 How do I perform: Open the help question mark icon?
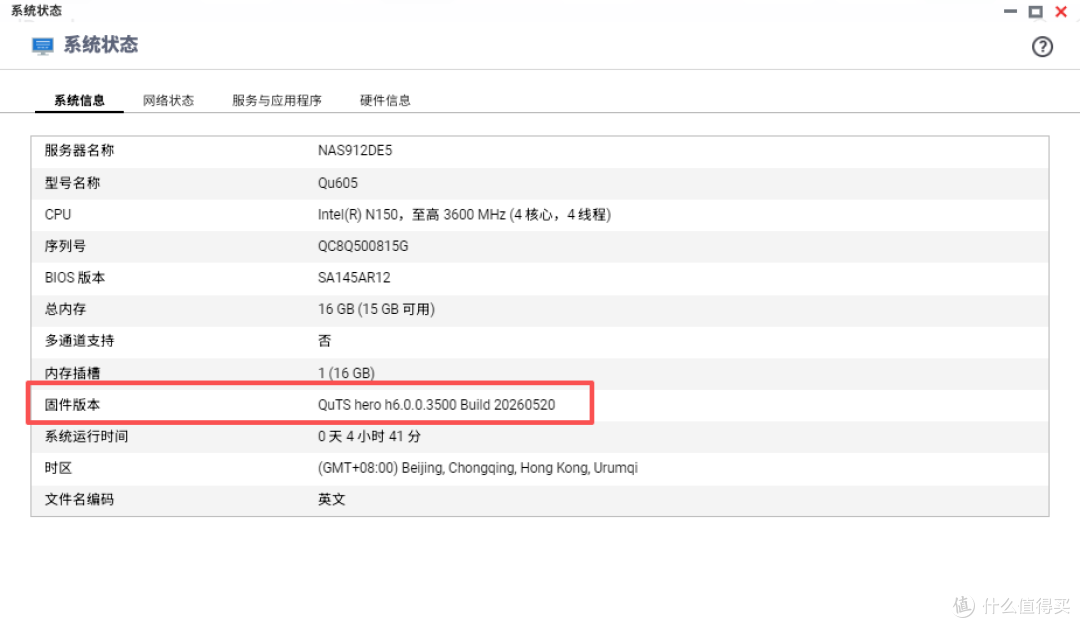1042,47
